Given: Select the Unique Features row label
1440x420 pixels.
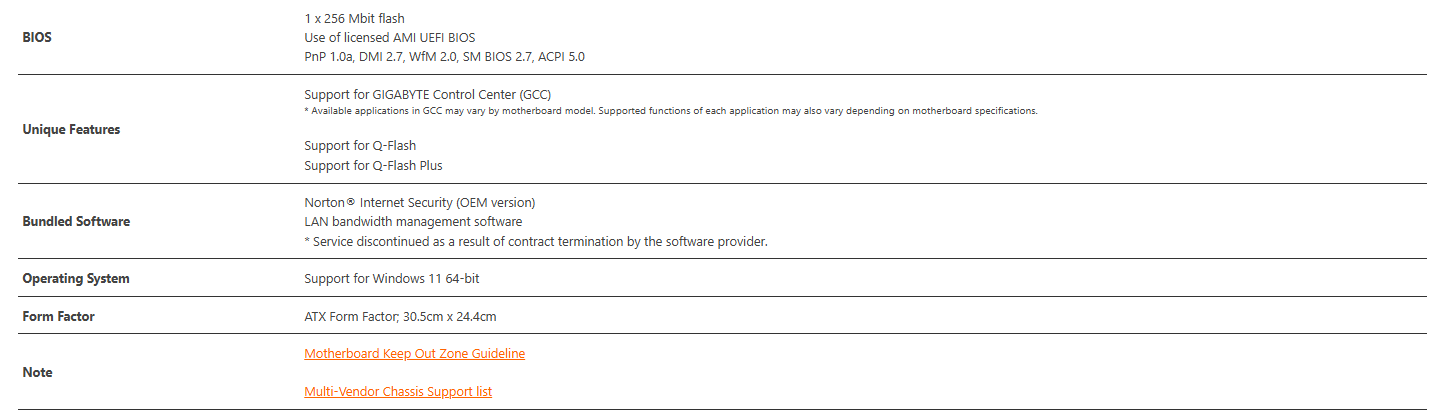Looking at the screenshot, I should tap(71, 130).
